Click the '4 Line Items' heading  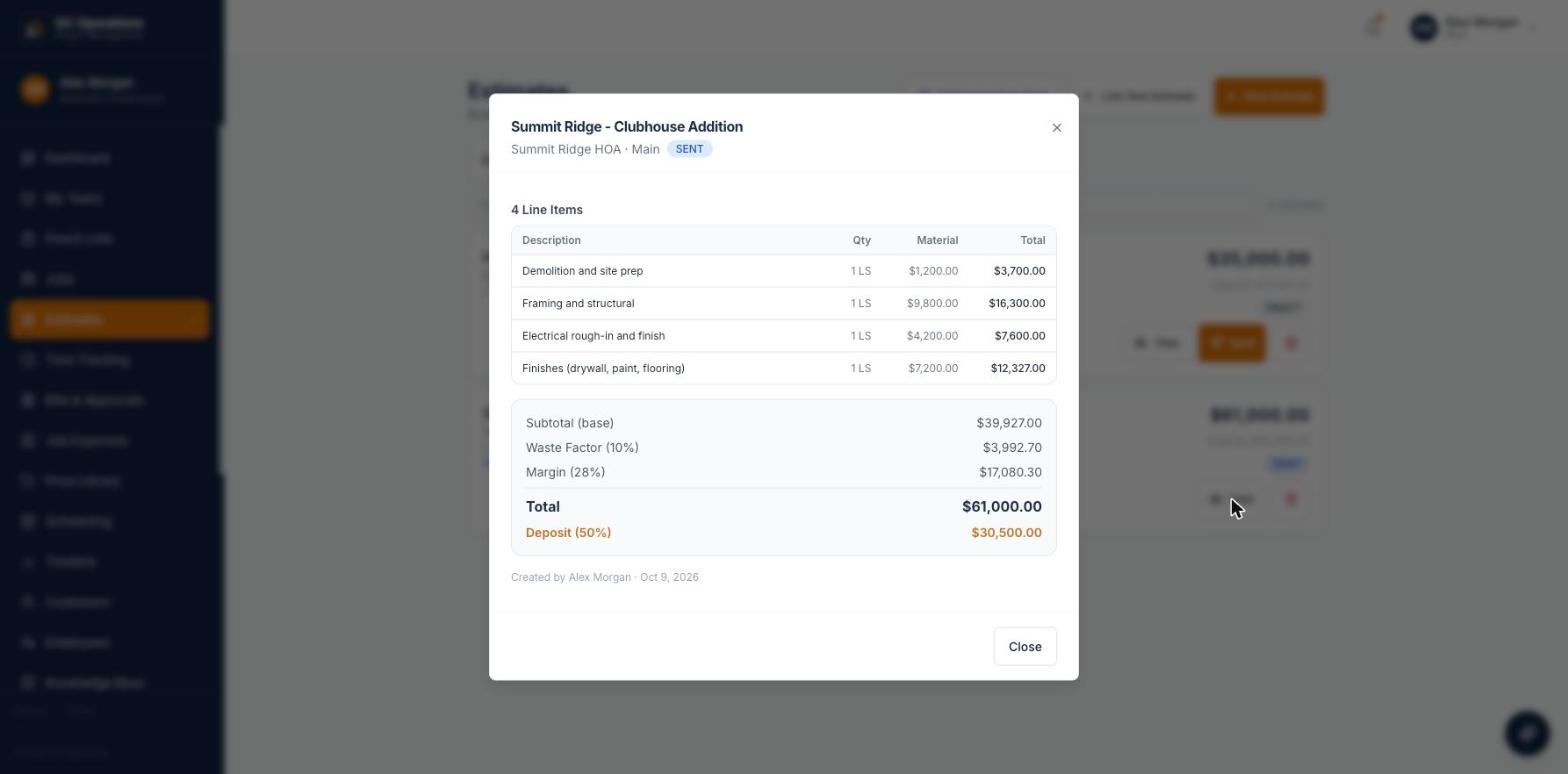pyautogui.click(x=547, y=210)
